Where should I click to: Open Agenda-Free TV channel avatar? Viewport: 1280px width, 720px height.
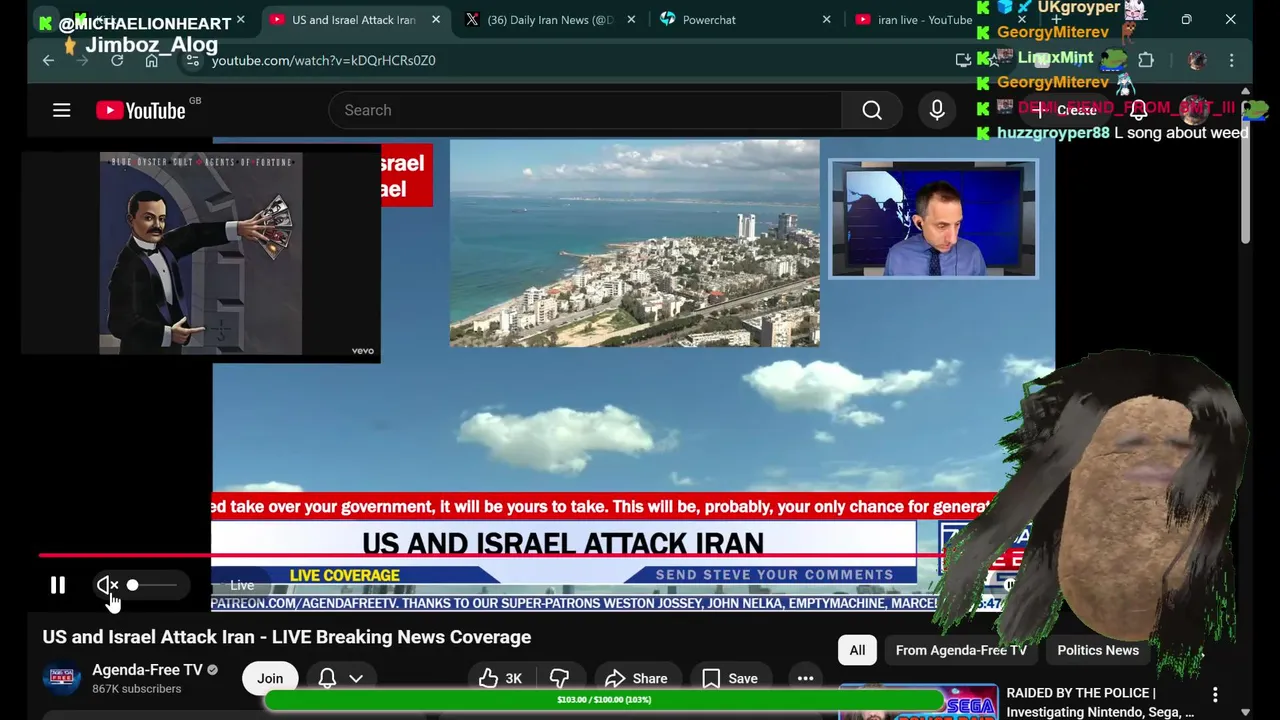click(61, 678)
